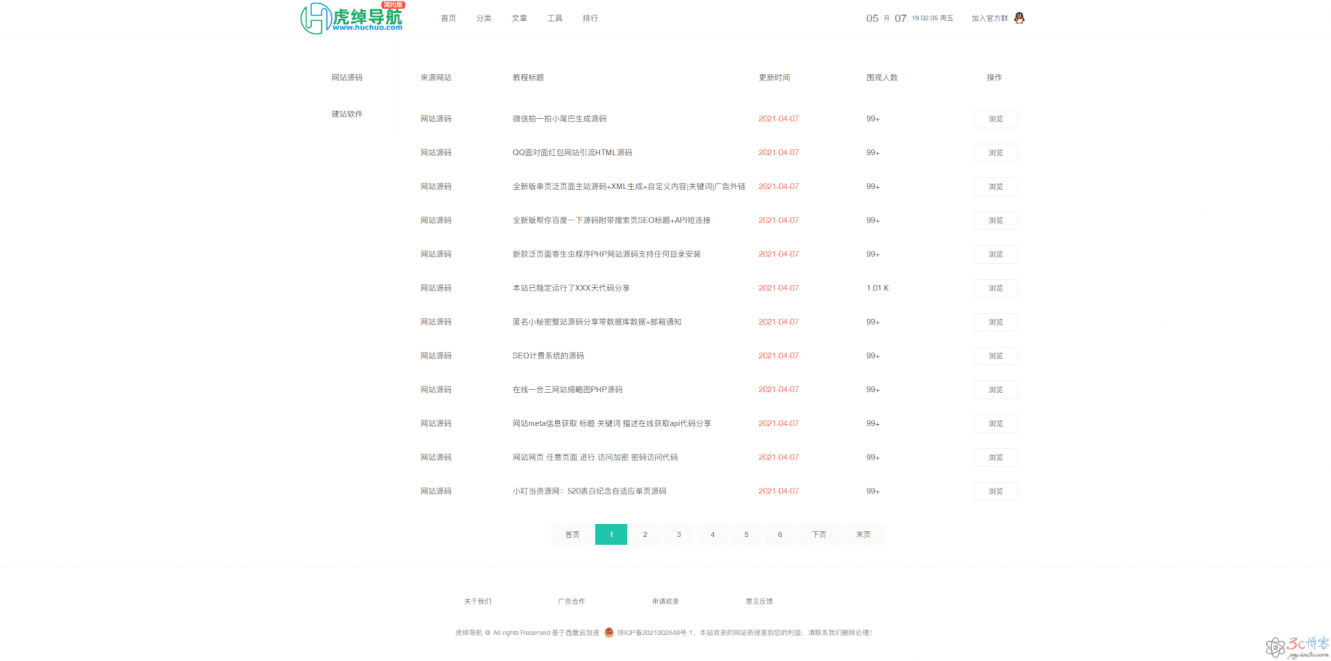The height and width of the screenshot is (661, 1331).
Task: Click 更新时间 column header
Action: coord(774,77)
